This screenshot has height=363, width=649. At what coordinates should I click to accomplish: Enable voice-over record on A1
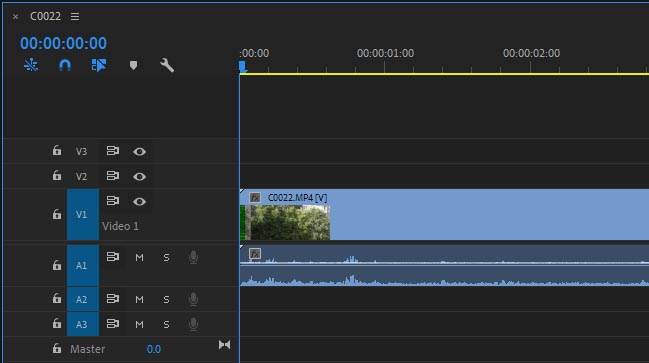coord(193,257)
